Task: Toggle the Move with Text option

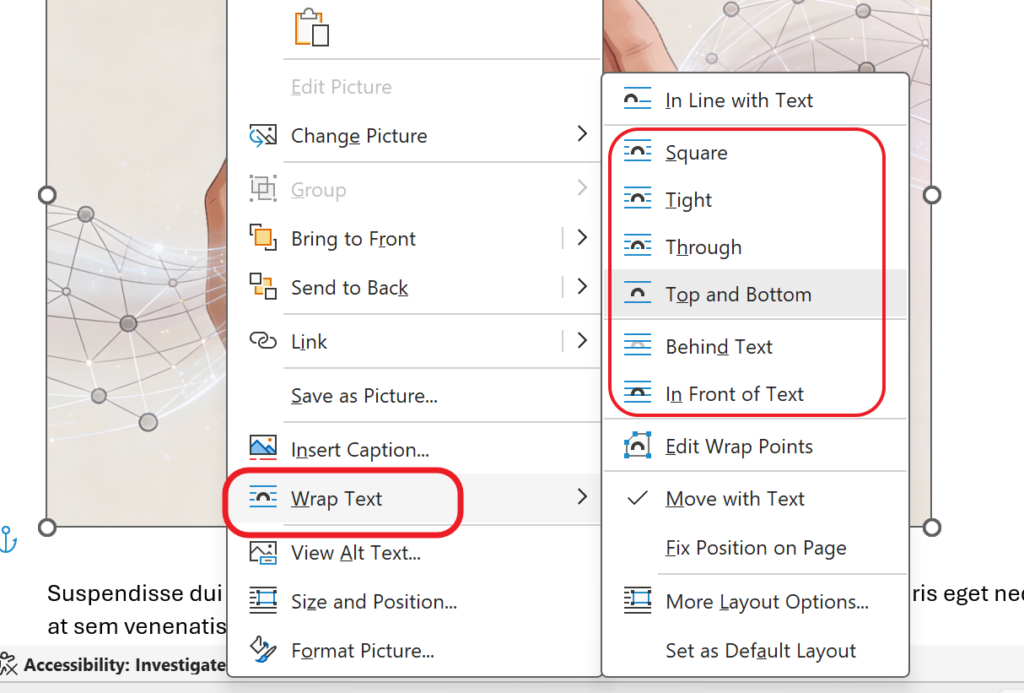Action: click(735, 499)
